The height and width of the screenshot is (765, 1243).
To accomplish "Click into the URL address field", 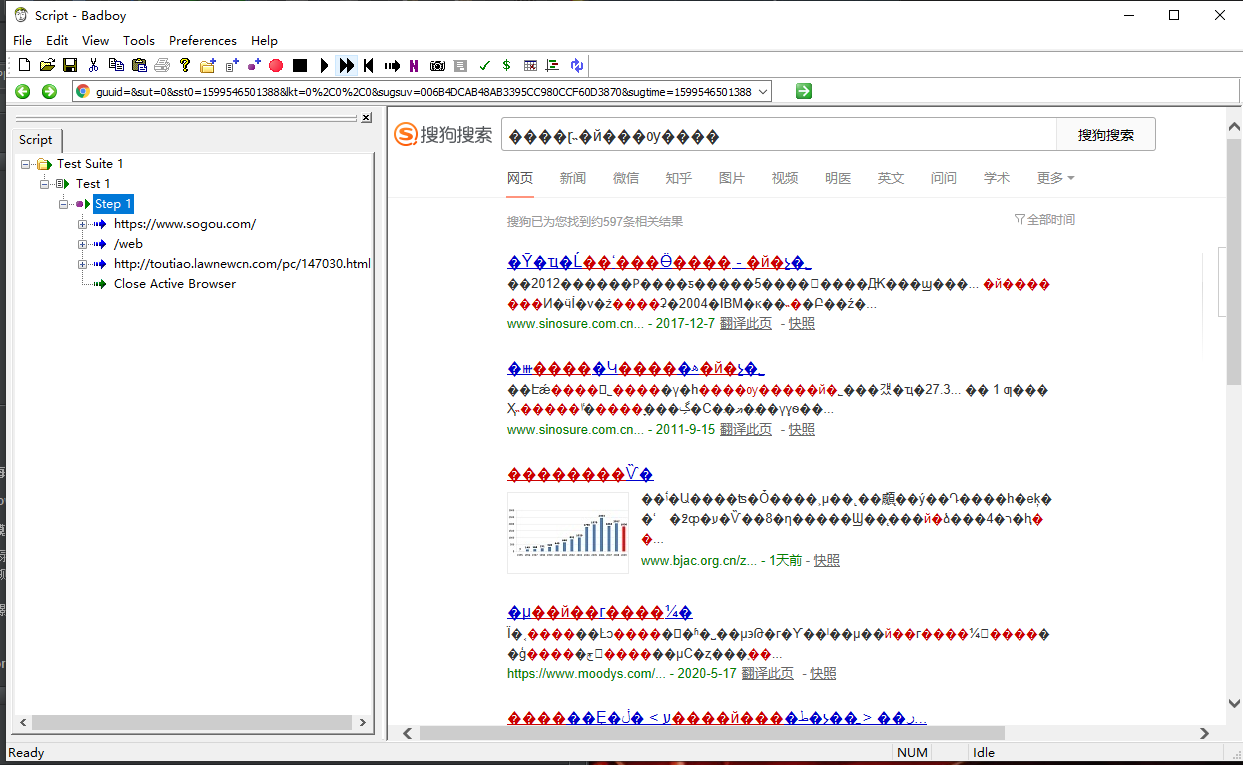I will click(422, 91).
